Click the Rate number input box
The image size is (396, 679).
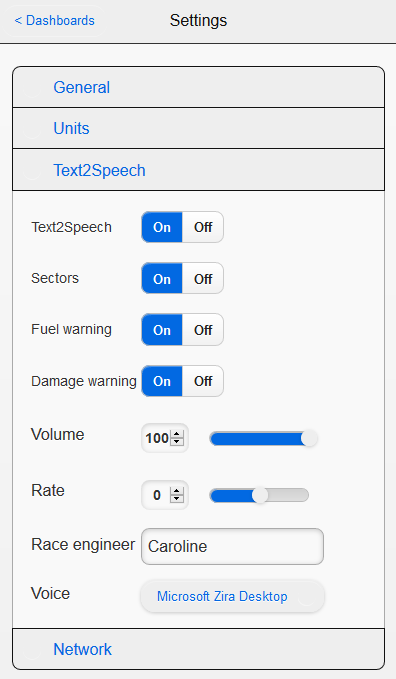(165, 495)
